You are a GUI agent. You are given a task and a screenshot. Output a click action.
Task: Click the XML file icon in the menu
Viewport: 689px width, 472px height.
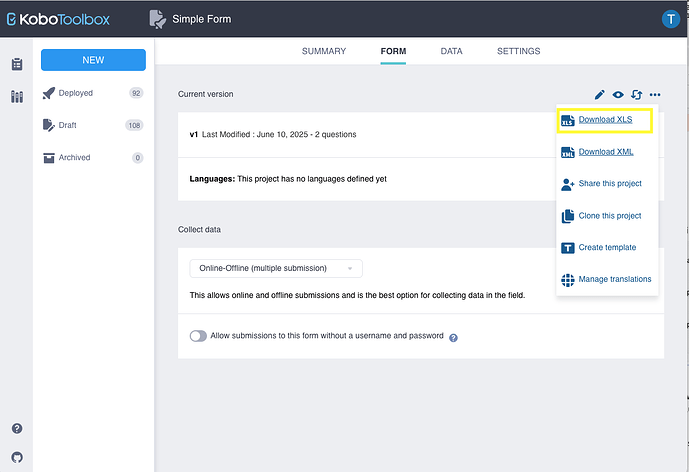567,152
